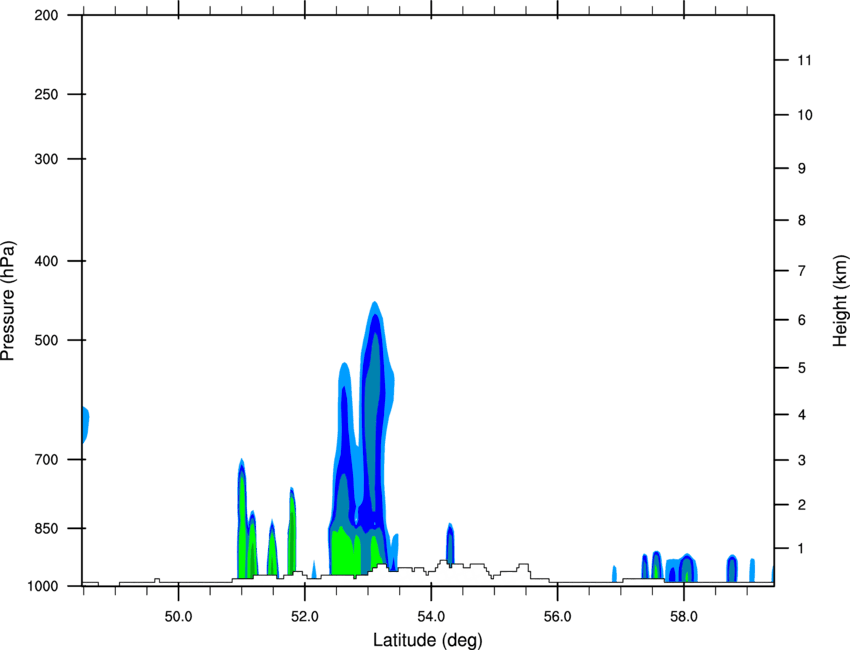
Task: Click the 4 km height tick label
Action: [802, 415]
